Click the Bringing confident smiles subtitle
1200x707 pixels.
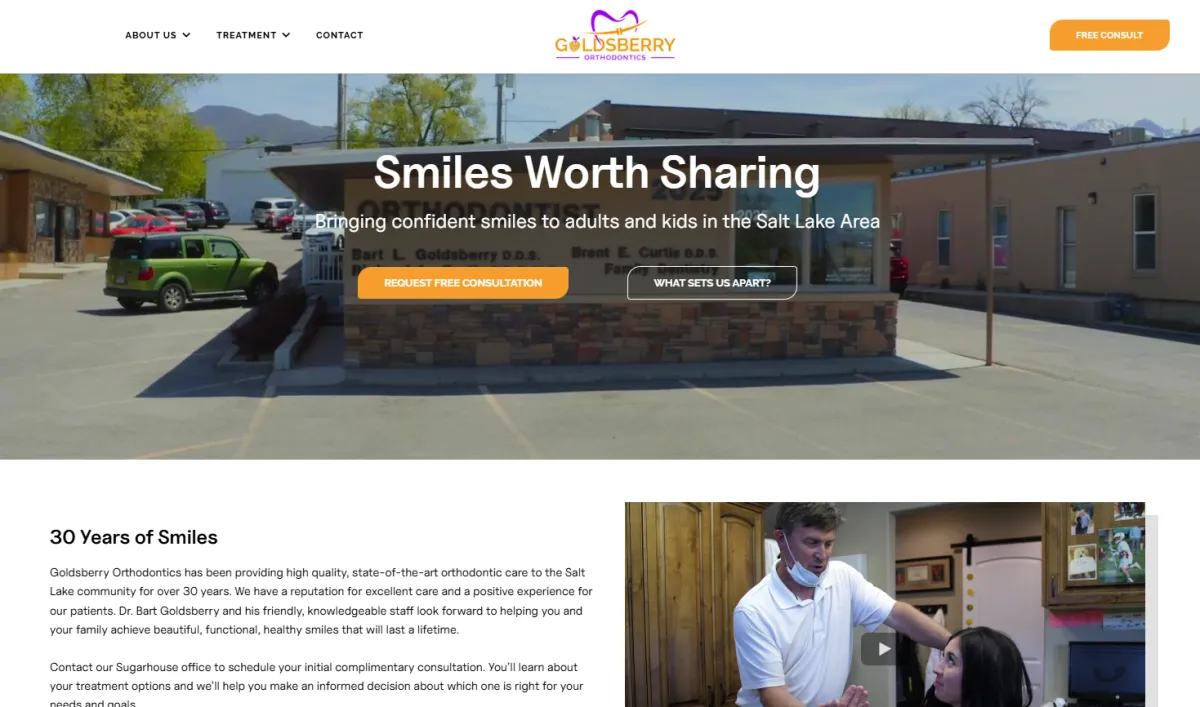tap(597, 221)
